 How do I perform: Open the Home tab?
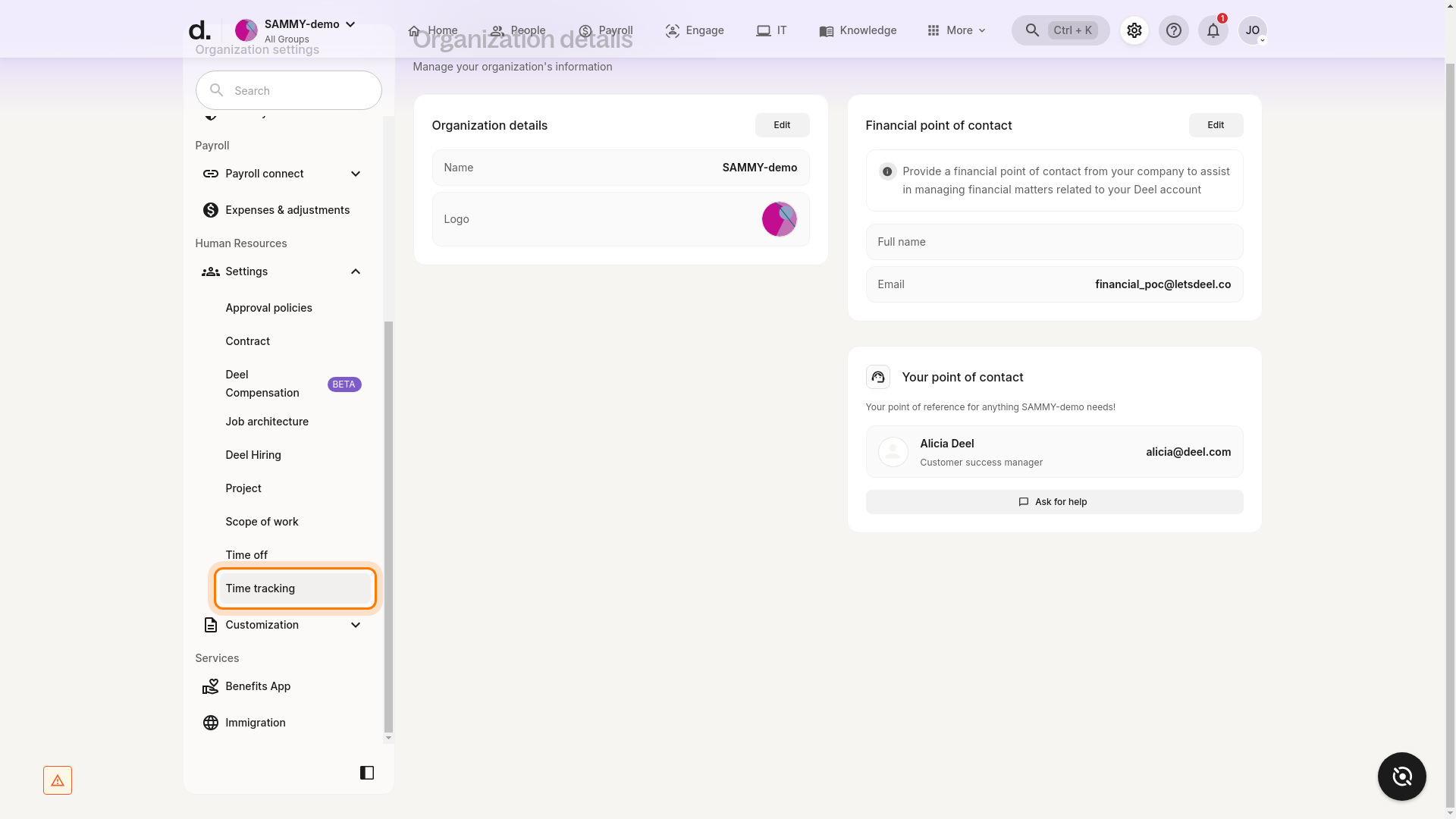tap(432, 30)
